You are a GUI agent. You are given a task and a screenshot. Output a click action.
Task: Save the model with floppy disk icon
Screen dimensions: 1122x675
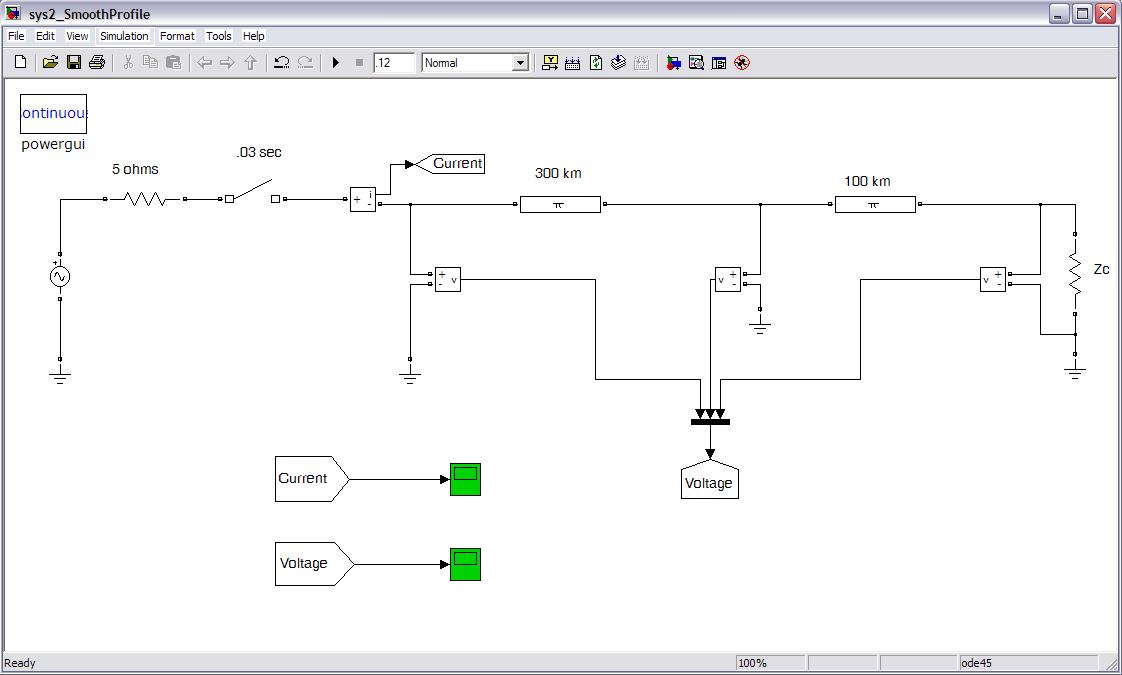click(x=73, y=63)
